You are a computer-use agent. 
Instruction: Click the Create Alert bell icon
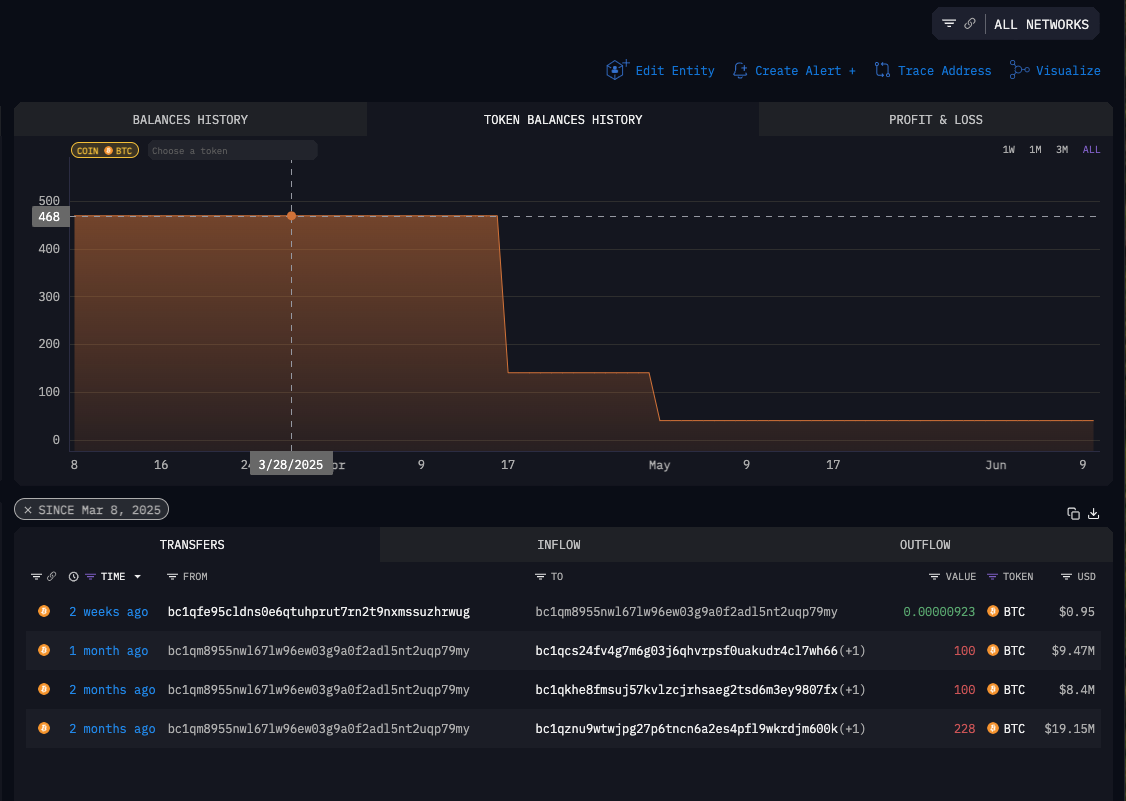[x=740, y=70]
